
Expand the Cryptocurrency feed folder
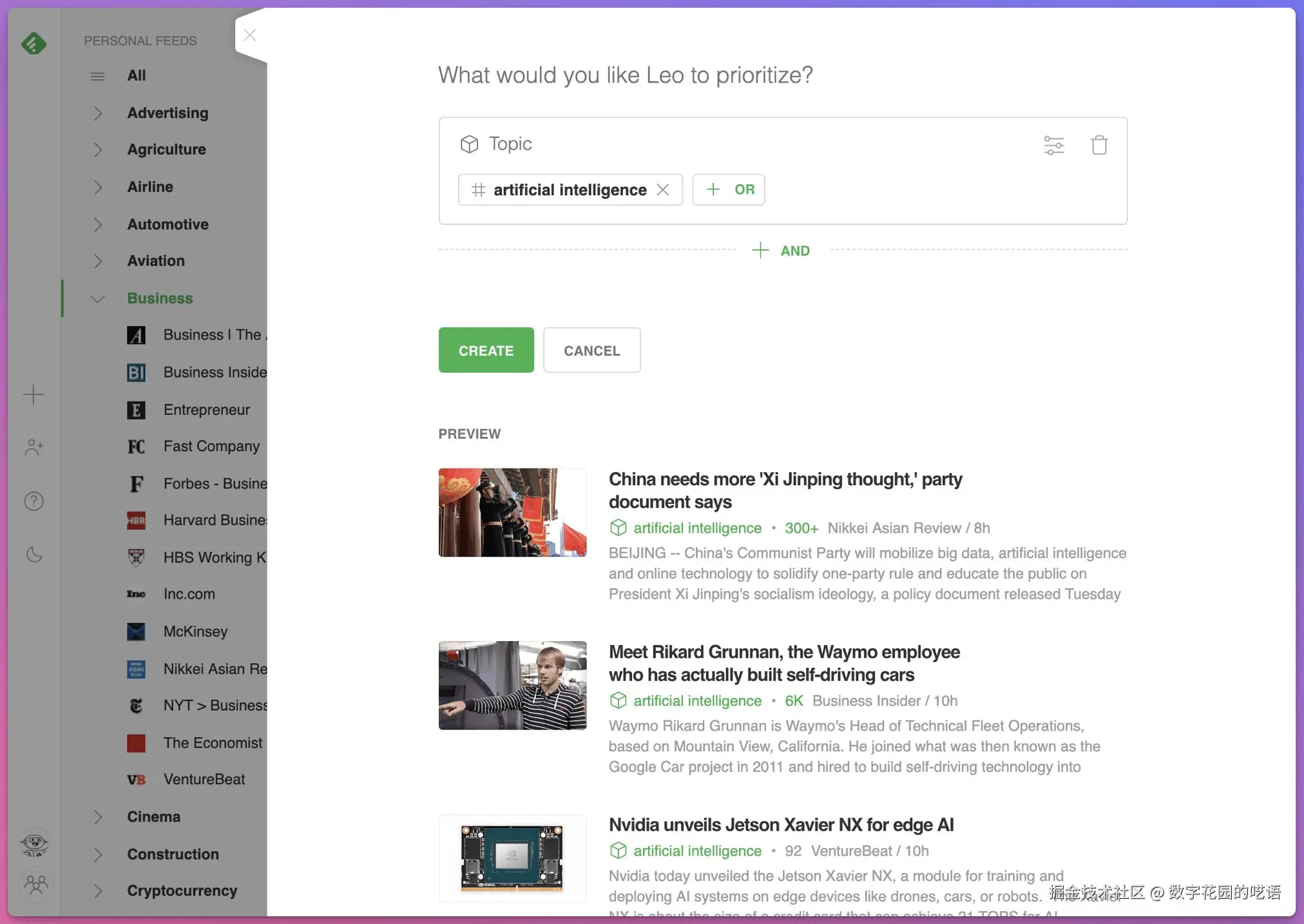pyautogui.click(x=98, y=891)
